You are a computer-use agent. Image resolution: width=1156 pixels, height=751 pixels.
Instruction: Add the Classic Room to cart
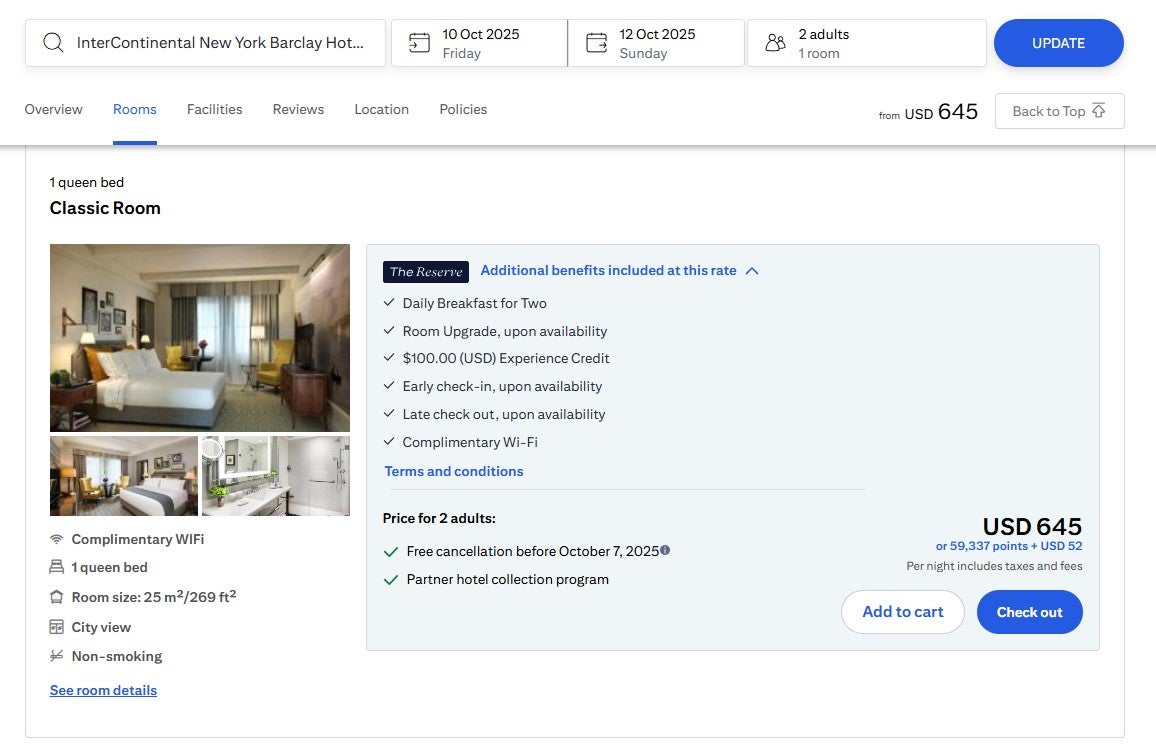coord(902,612)
